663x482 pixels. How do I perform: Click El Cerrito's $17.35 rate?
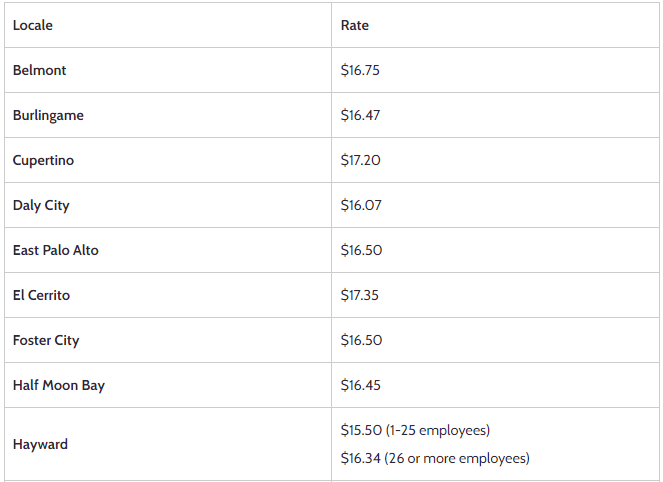click(x=361, y=295)
